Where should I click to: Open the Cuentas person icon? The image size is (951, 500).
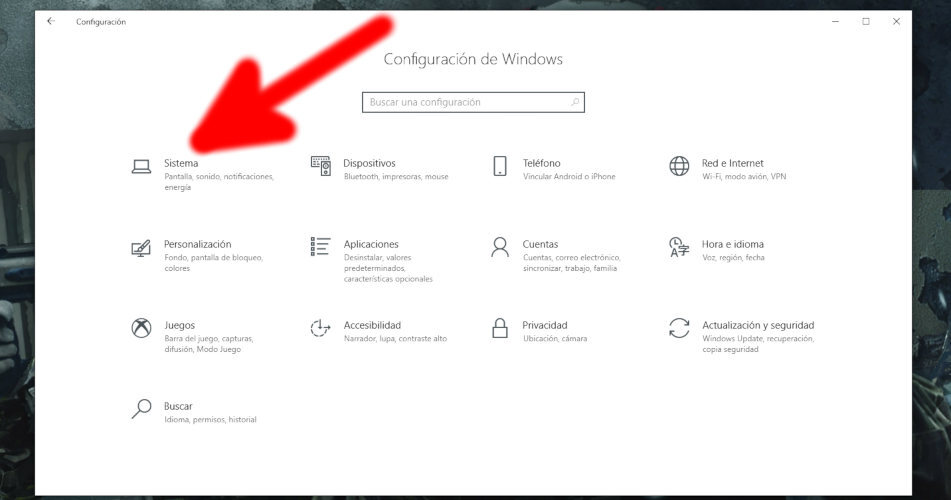(500, 247)
